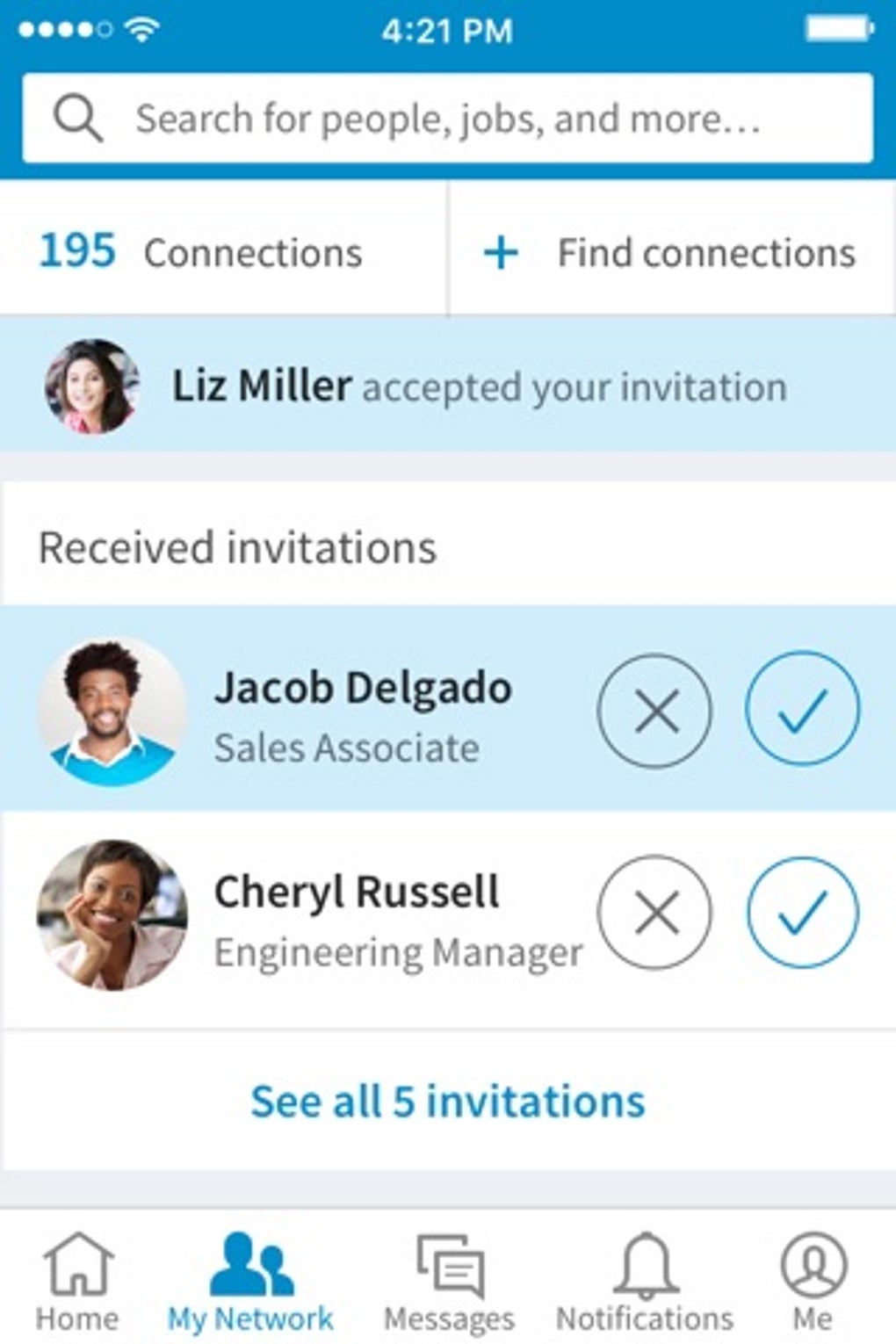Open Jacob Delgado's profile picture
Screen dimensions: 896x1344
pos(112,711)
